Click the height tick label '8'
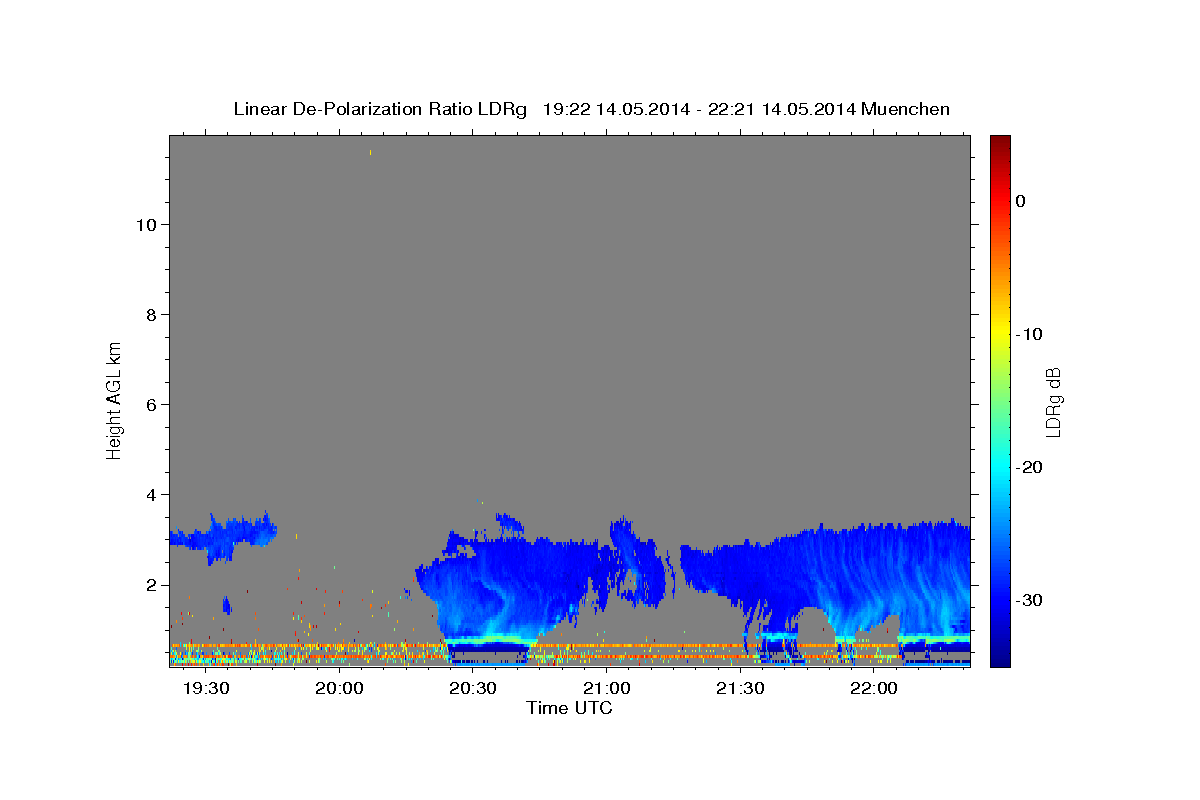1200x800 pixels. 149,314
